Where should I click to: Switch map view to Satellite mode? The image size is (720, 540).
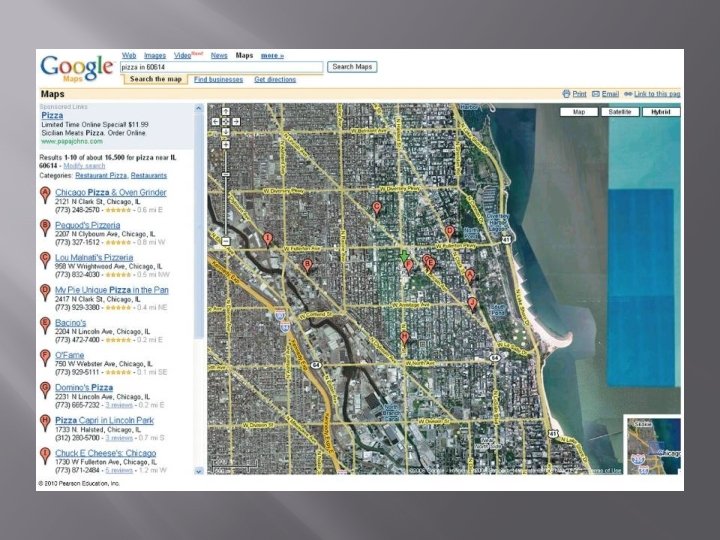pyautogui.click(x=619, y=112)
